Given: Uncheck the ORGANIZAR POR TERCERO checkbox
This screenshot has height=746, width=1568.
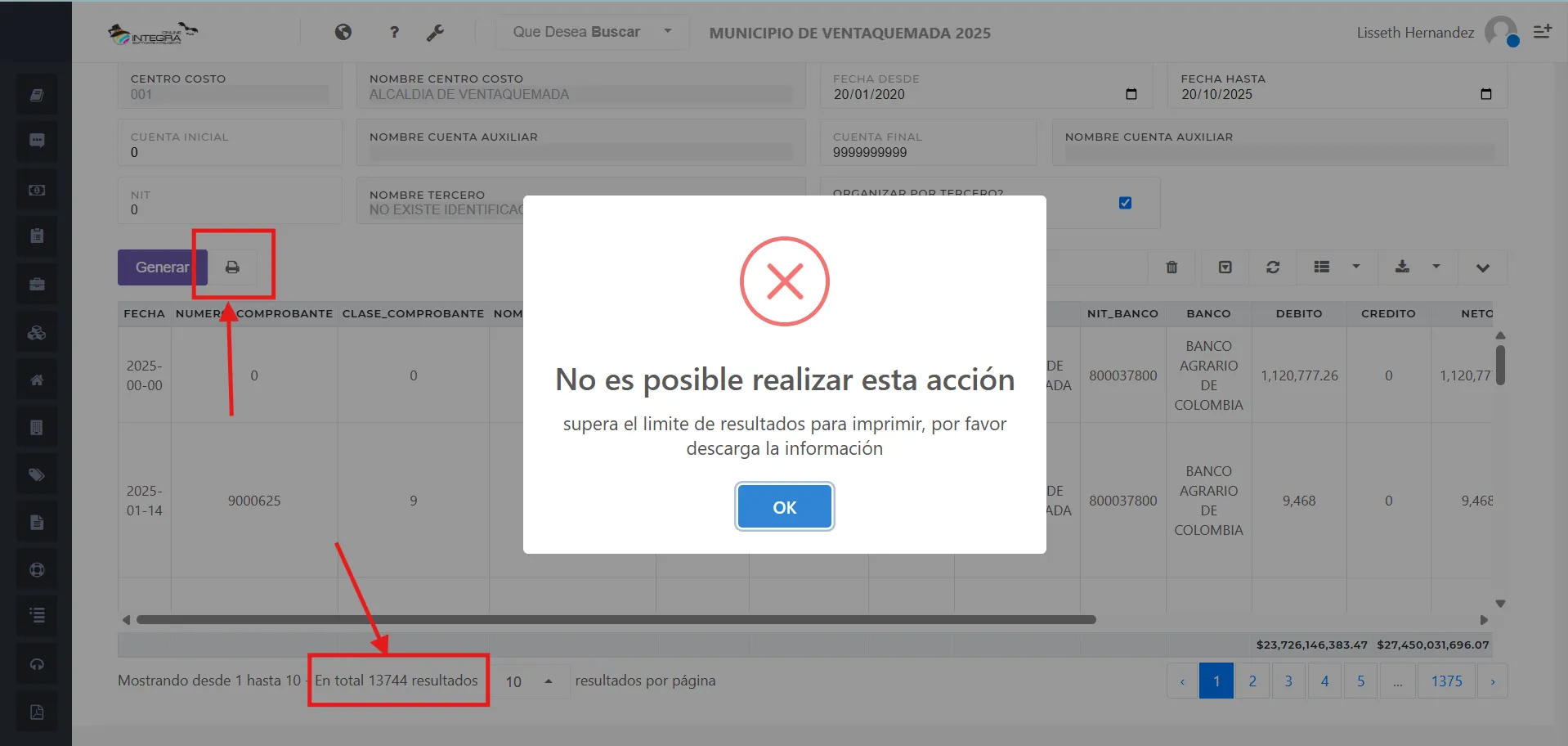Looking at the screenshot, I should [1125, 202].
